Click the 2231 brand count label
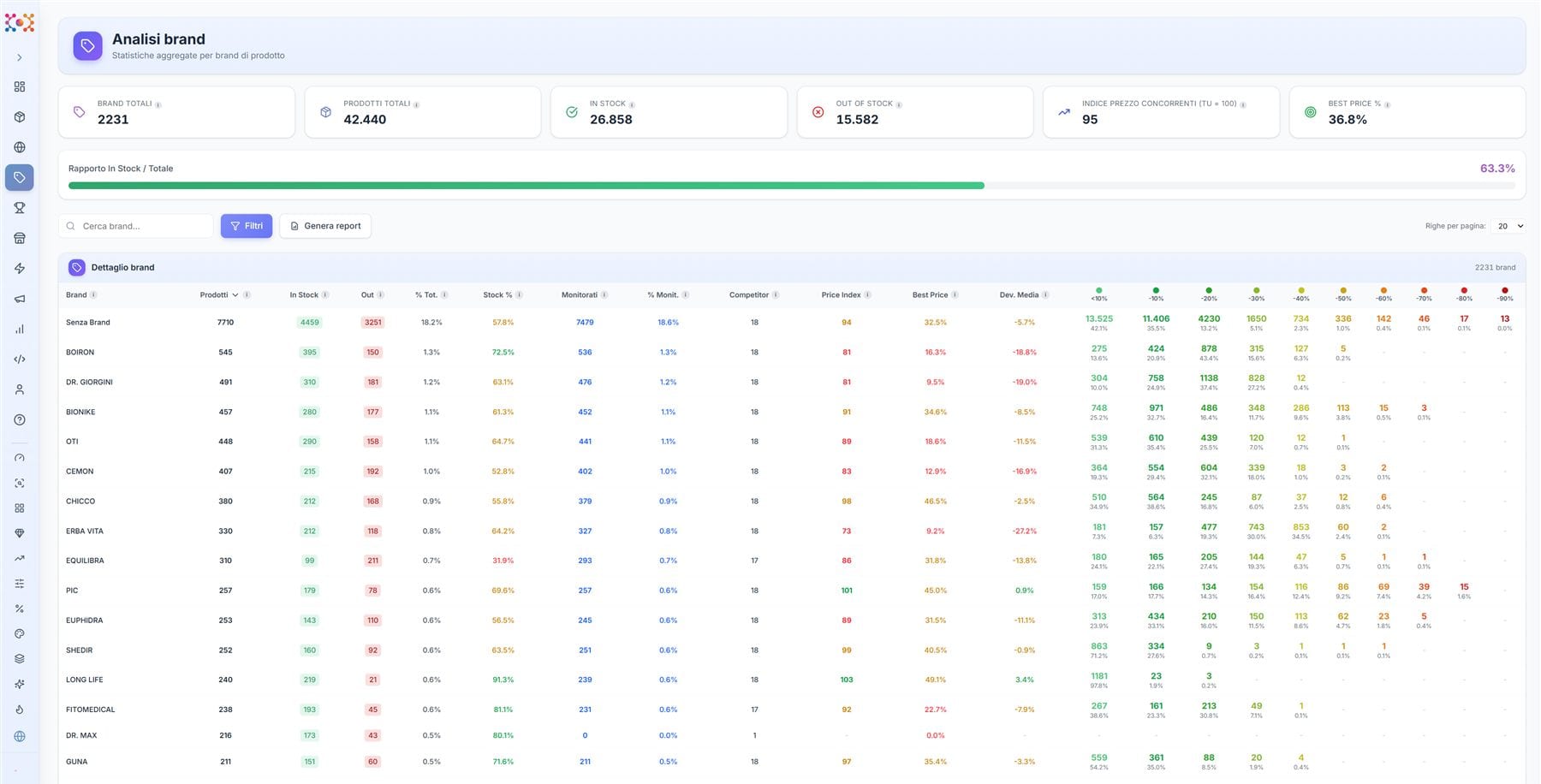Screen dimensions: 1541x784 [1495, 268]
